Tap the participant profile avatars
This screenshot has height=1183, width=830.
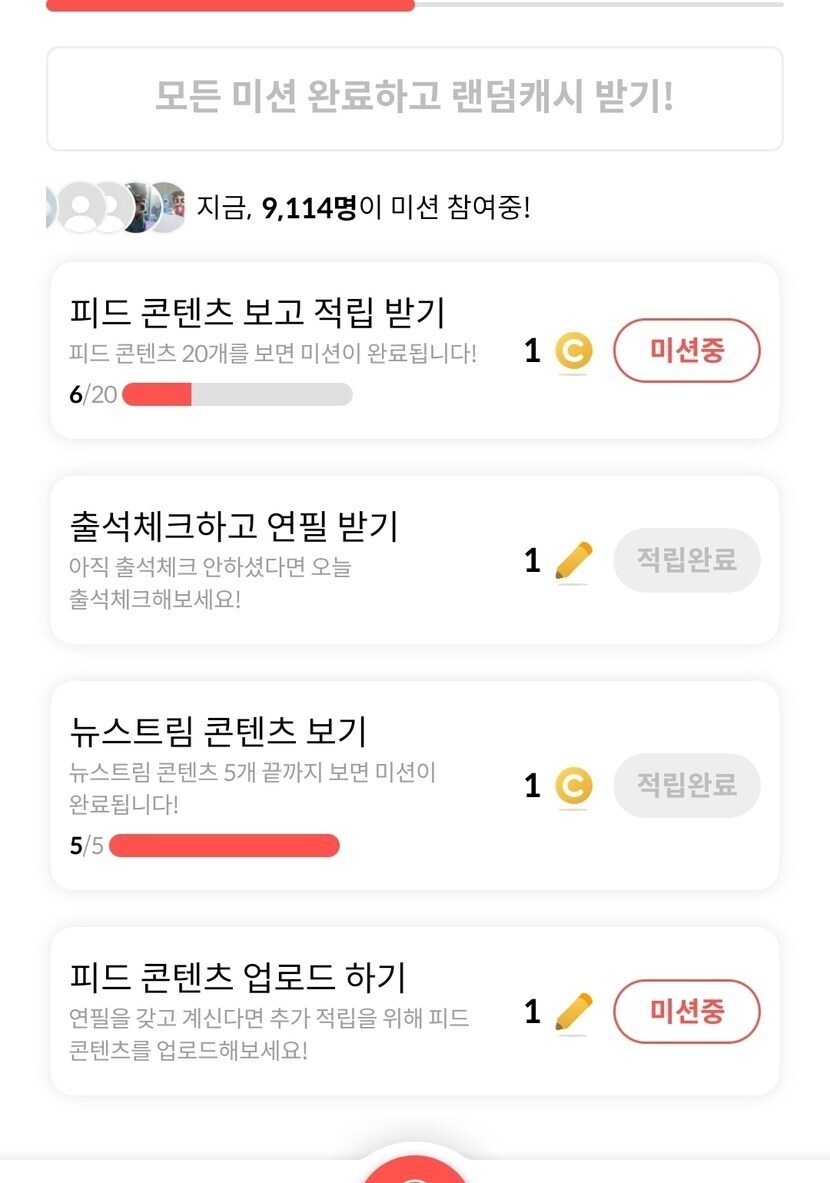(118, 208)
